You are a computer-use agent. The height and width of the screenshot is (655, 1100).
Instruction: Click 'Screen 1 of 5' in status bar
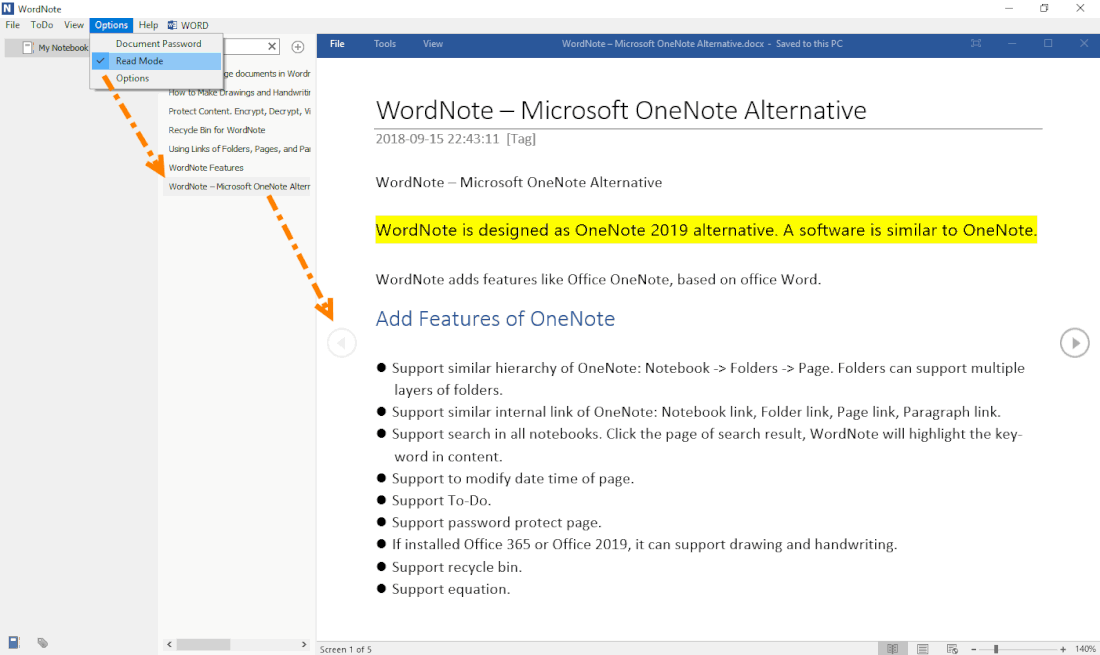pyautogui.click(x=346, y=649)
